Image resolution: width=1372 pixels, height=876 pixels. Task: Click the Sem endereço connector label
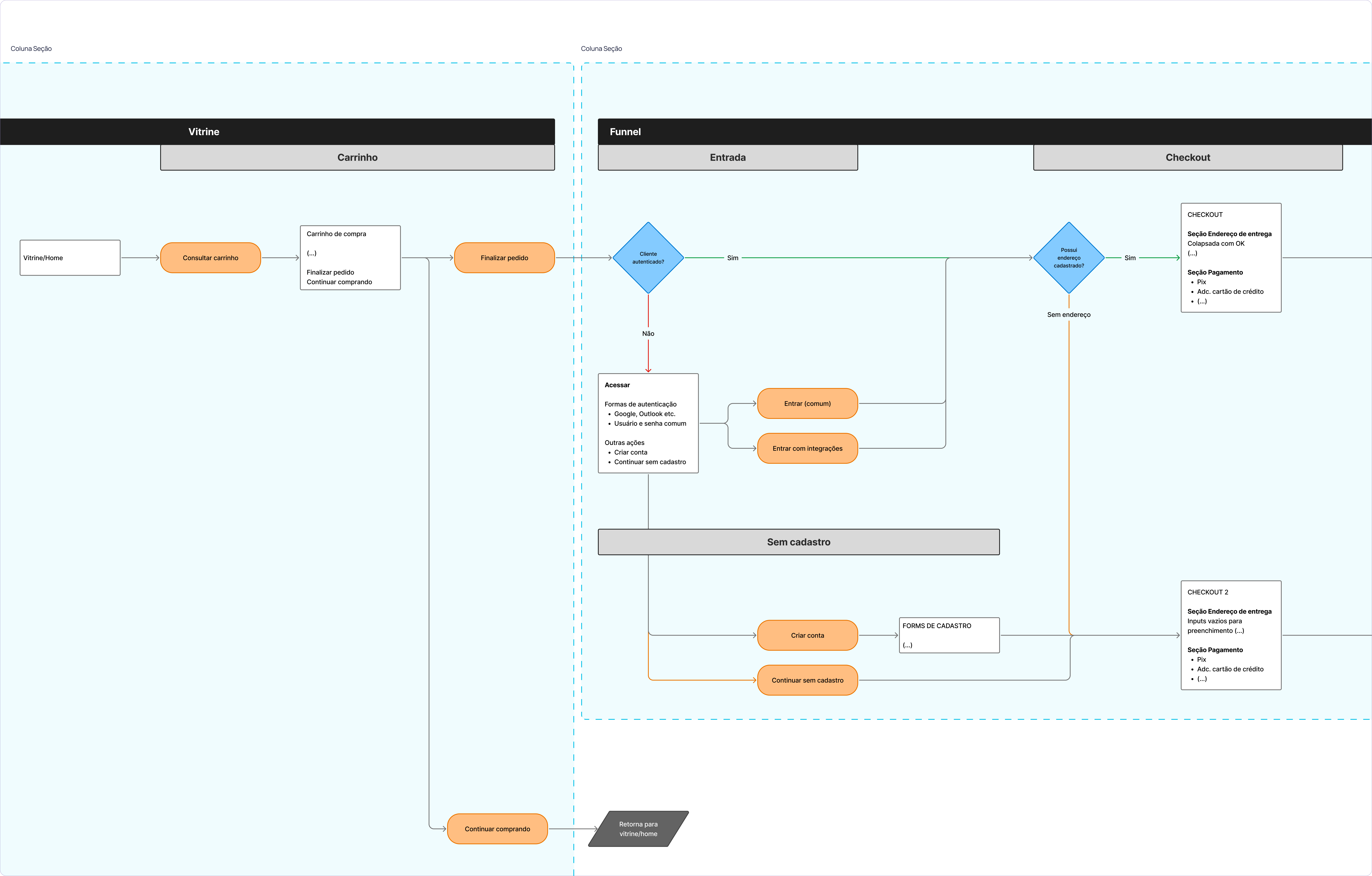pyautogui.click(x=1069, y=315)
